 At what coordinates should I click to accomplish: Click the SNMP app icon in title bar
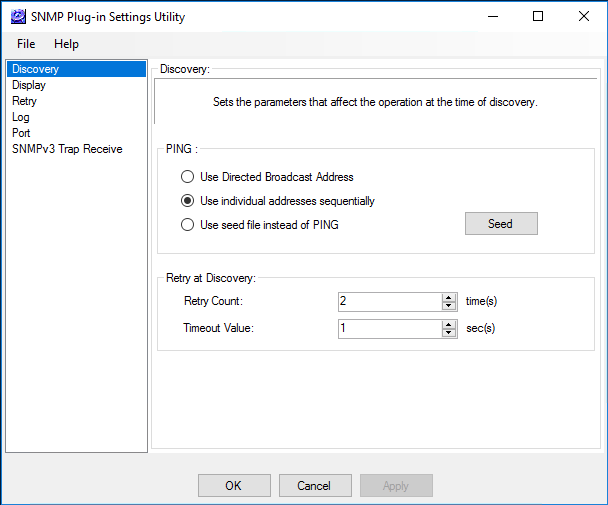(x=16, y=17)
